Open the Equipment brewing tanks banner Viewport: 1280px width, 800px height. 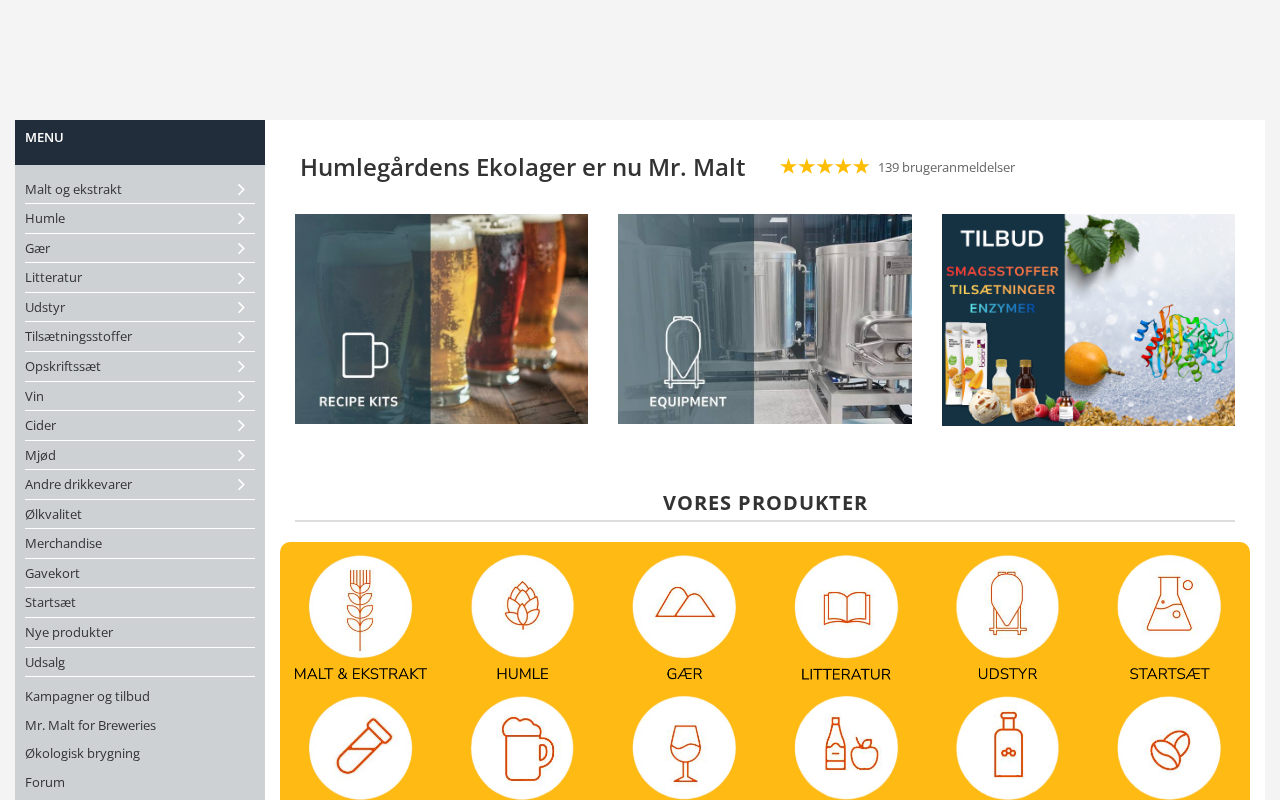click(x=765, y=319)
